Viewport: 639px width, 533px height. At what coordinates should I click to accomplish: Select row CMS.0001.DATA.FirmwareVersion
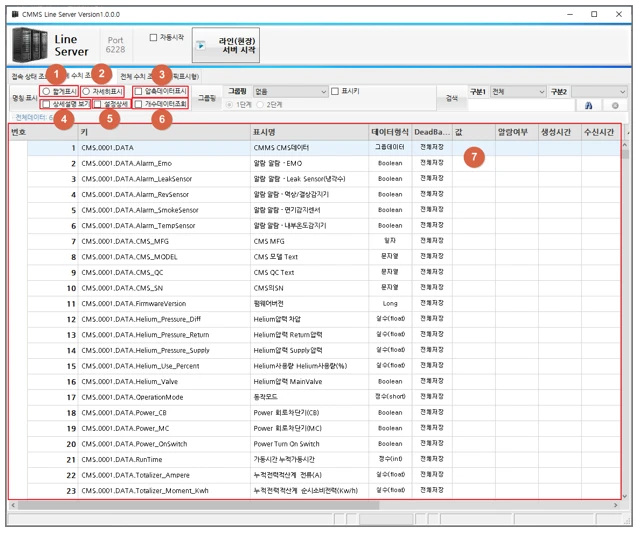(324, 304)
